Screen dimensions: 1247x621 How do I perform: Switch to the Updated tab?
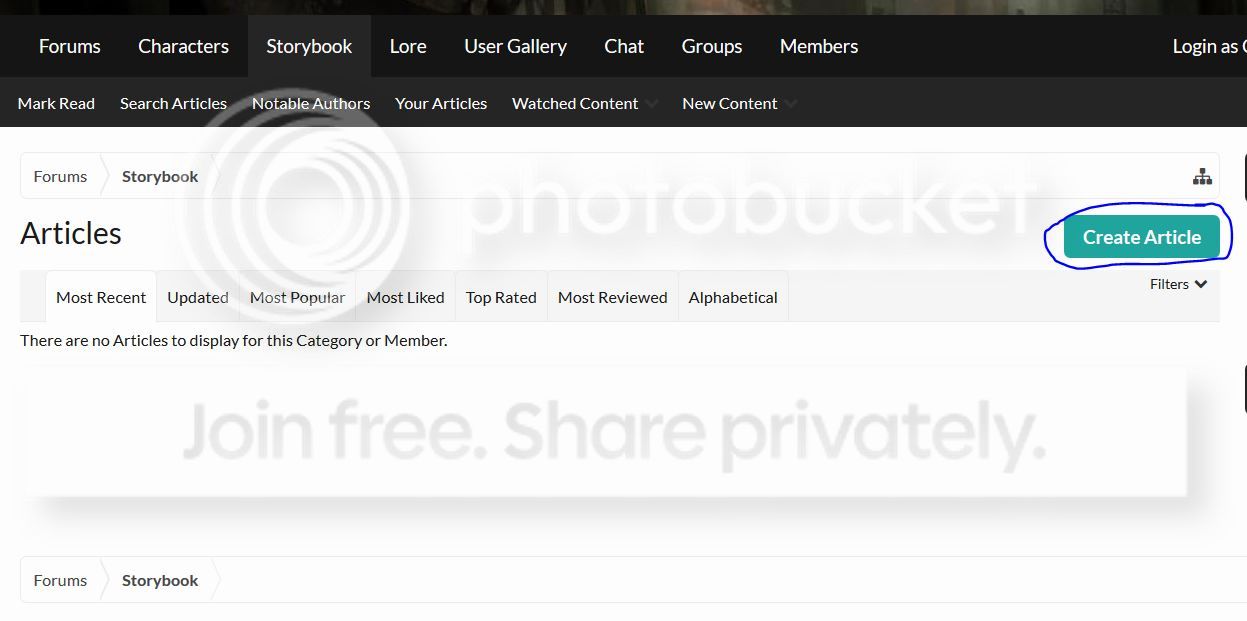(197, 297)
